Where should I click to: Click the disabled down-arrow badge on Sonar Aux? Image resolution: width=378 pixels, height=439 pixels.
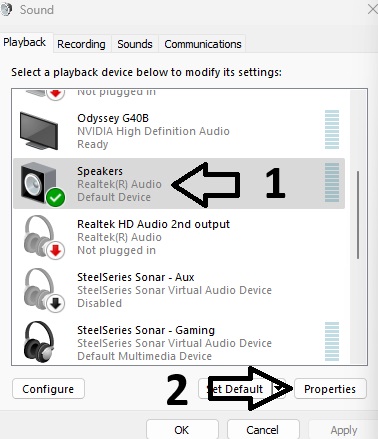[x=56, y=303]
